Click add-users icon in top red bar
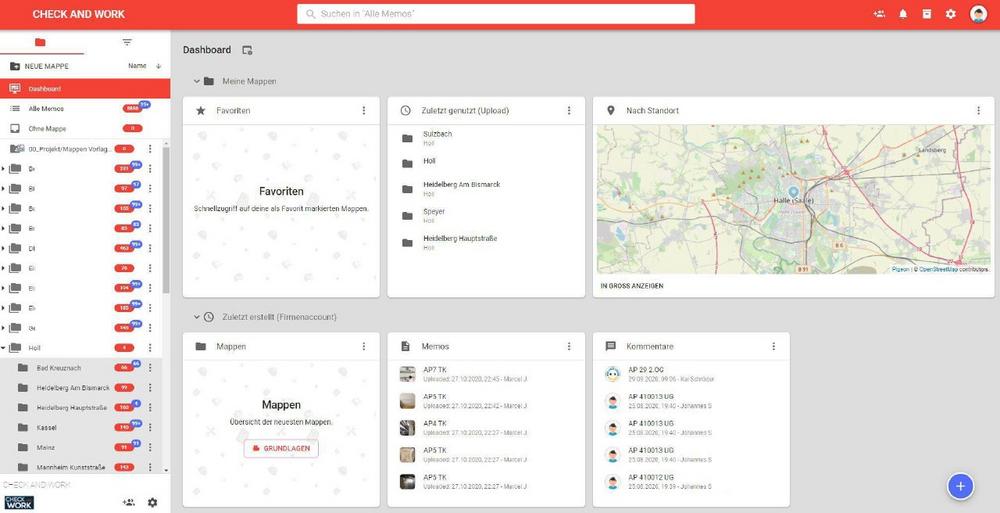The height and width of the screenshot is (513, 1000). (x=879, y=14)
